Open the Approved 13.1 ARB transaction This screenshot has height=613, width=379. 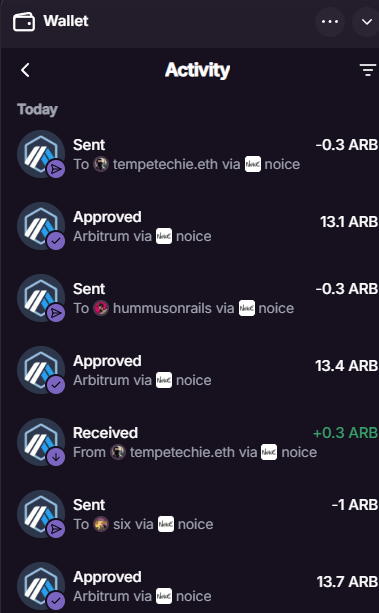(x=197, y=226)
